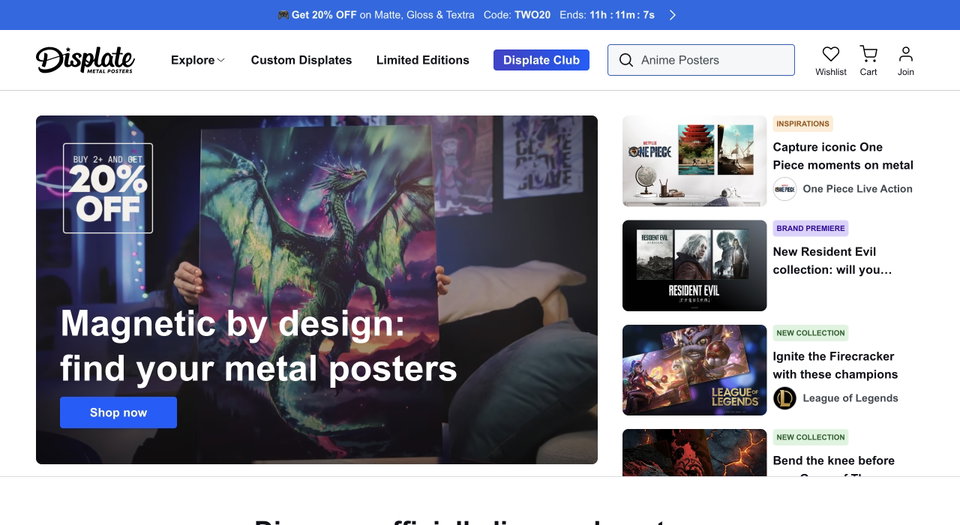Image resolution: width=960 pixels, height=525 pixels.
Task: Click the TWO20 promo code text
Action: click(532, 15)
